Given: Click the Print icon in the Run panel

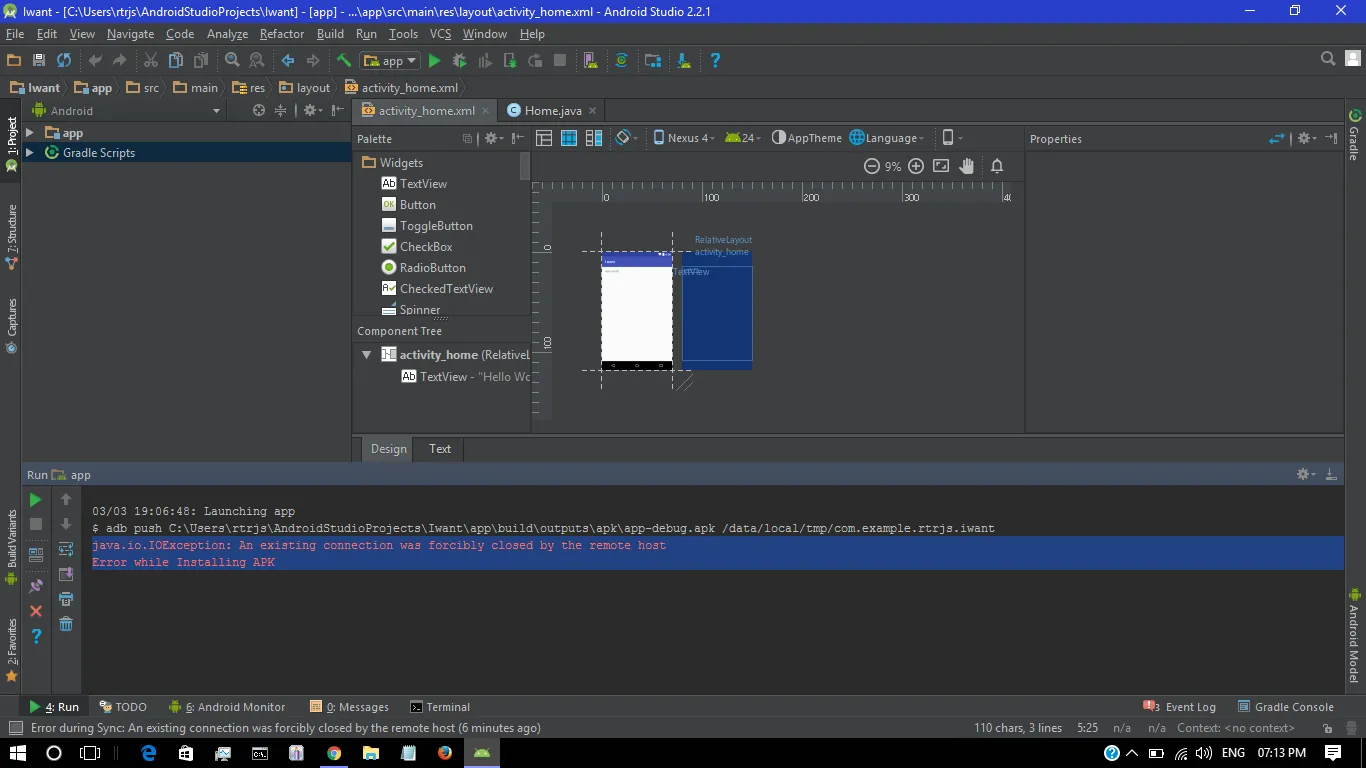Looking at the screenshot, I should point(66,599).
